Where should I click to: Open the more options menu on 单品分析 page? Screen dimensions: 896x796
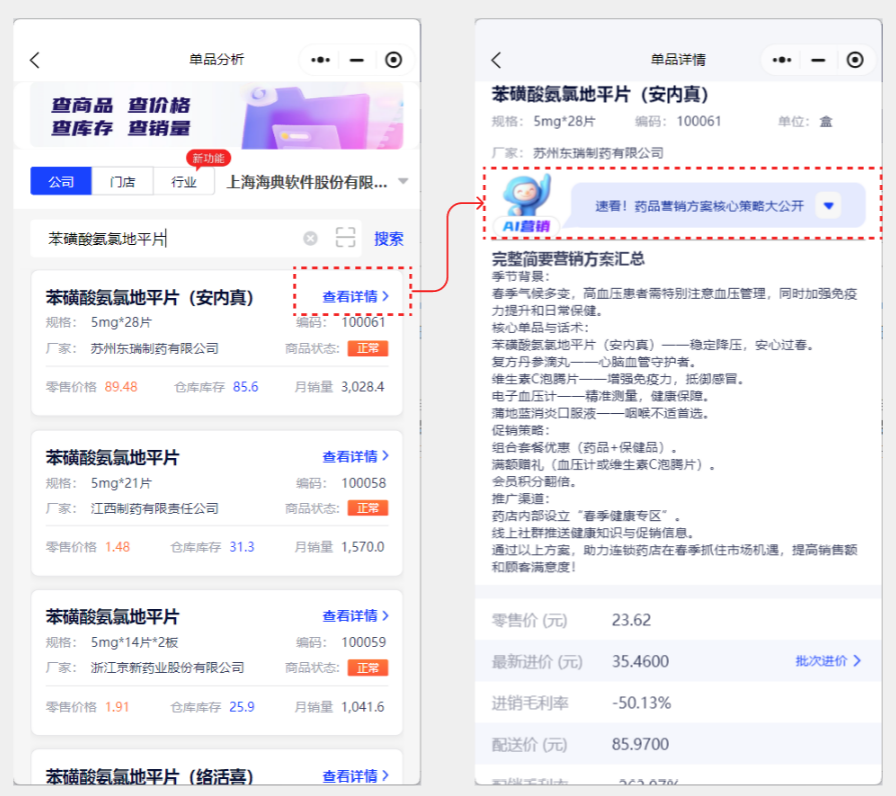coord(320,59)
